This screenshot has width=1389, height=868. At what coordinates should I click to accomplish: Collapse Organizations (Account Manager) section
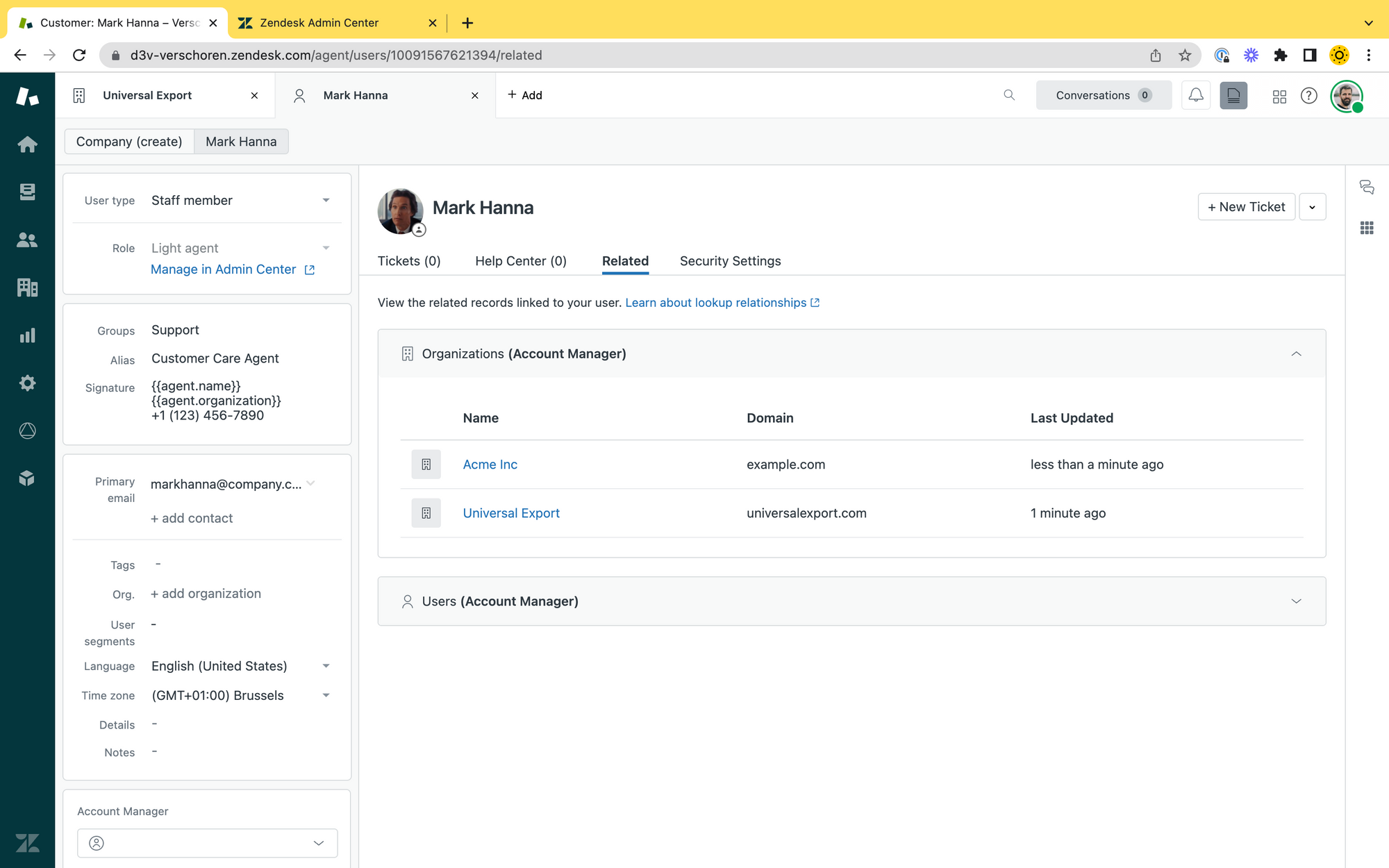coord(1296,354)
